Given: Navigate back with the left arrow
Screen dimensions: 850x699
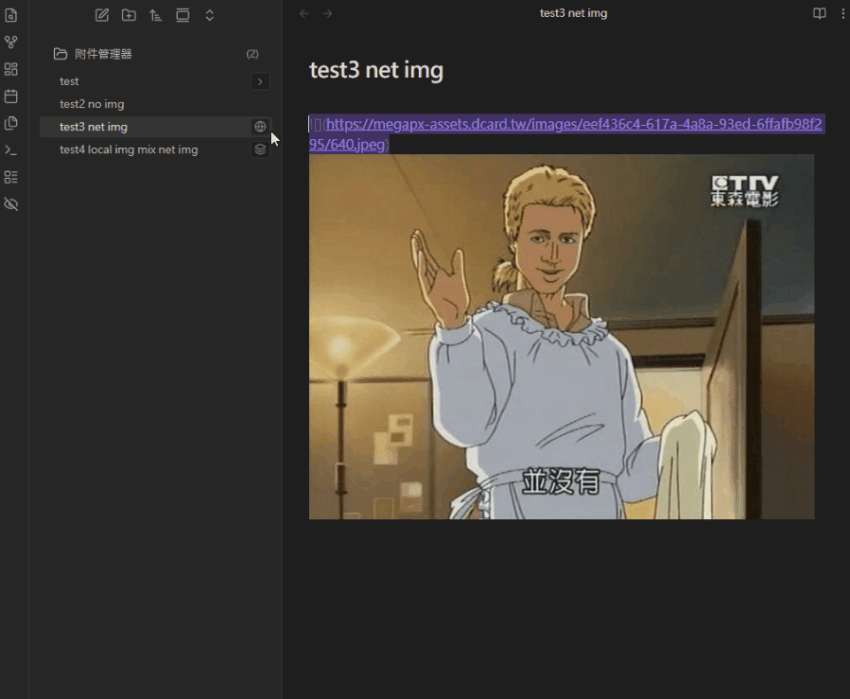Looking at the screenshot, I should click(x=304, y=14).
